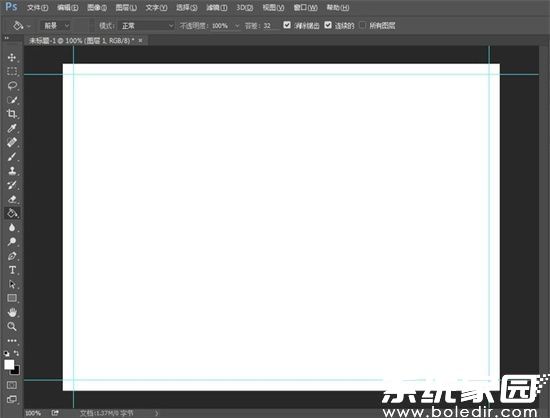The width and height of the screenshot is (550, 418).
Task: Open the 文件 (File) menu
Action: (x=37, y=7)
